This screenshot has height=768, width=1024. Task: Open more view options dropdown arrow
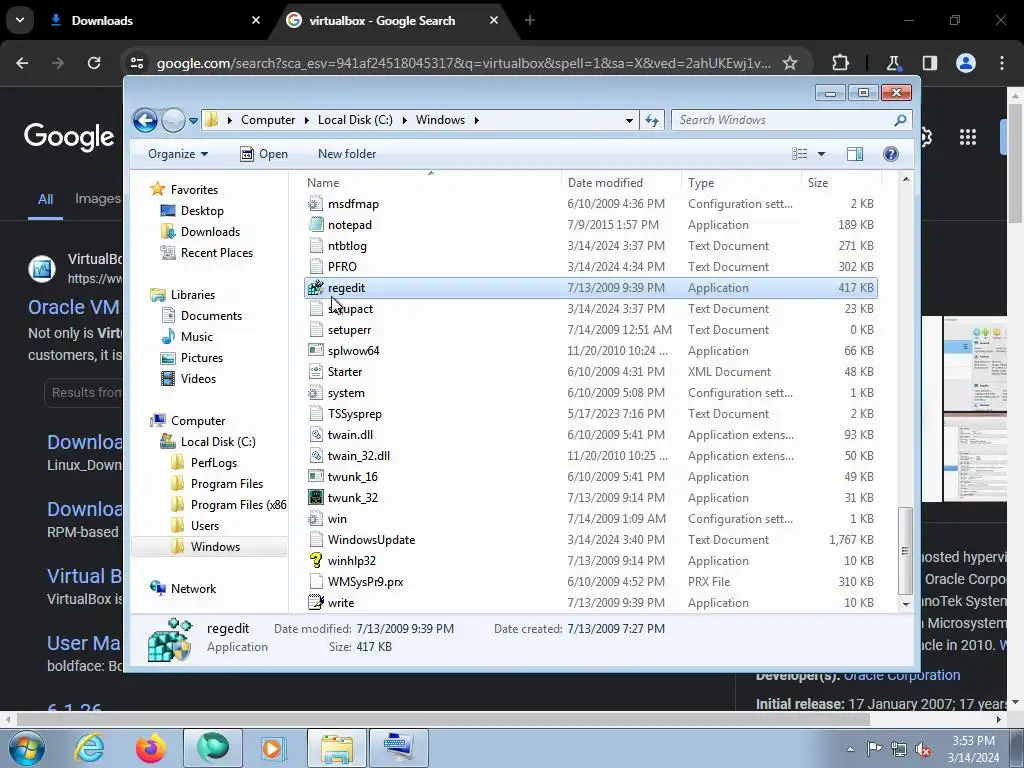coord(822,154)
